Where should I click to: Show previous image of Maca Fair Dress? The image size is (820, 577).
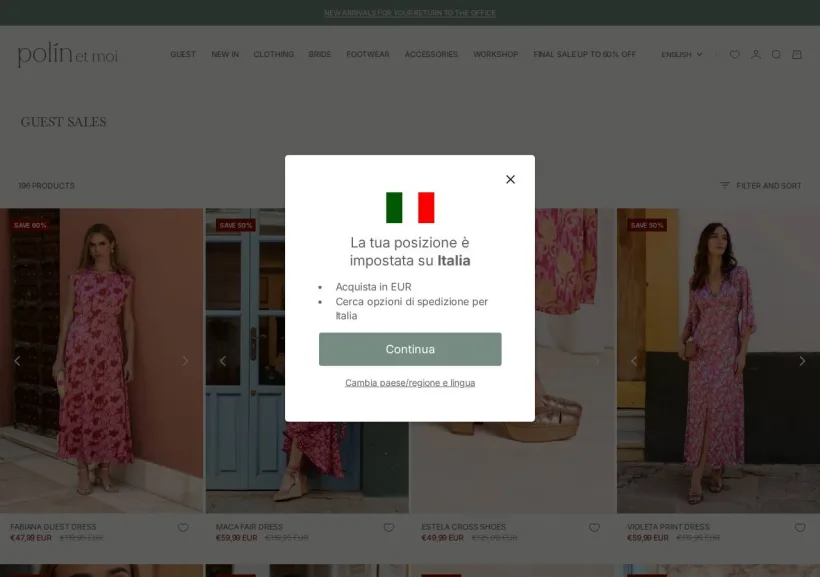point(223,361)
